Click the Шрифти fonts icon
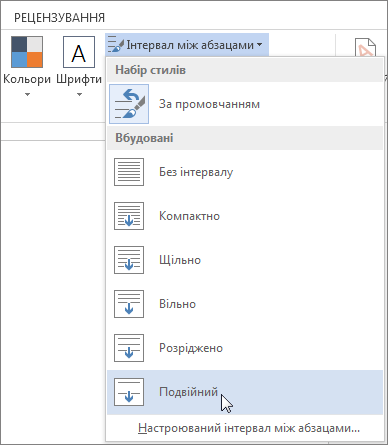 point(79,52)
